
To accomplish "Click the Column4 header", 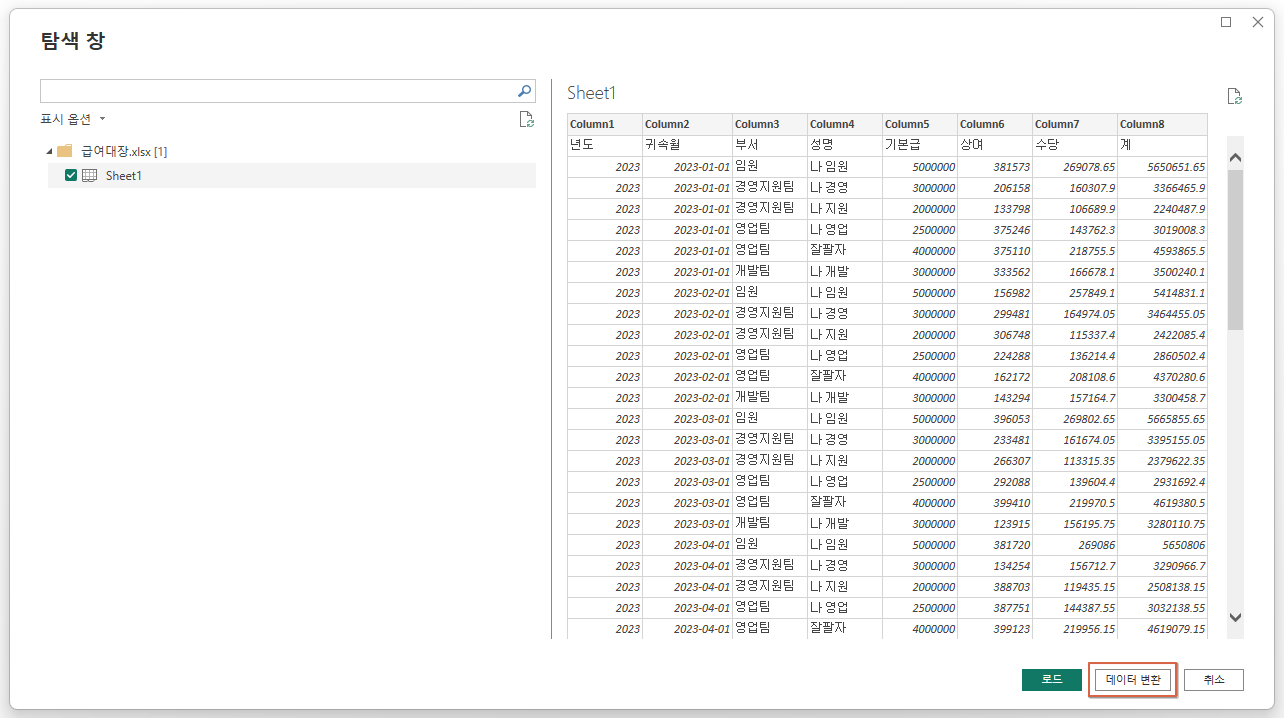I will click(845, 124).
